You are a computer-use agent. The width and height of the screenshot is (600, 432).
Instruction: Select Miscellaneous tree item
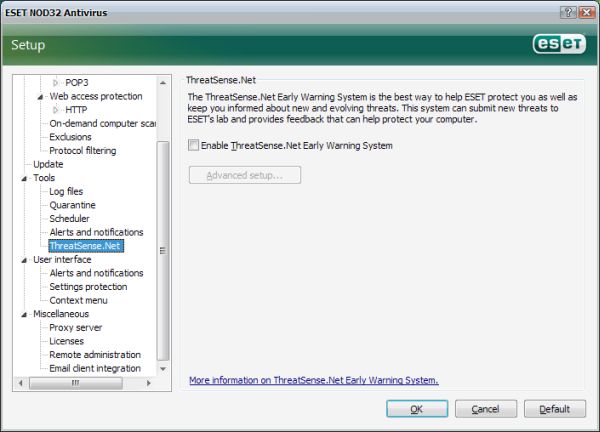tap(61, 314)
